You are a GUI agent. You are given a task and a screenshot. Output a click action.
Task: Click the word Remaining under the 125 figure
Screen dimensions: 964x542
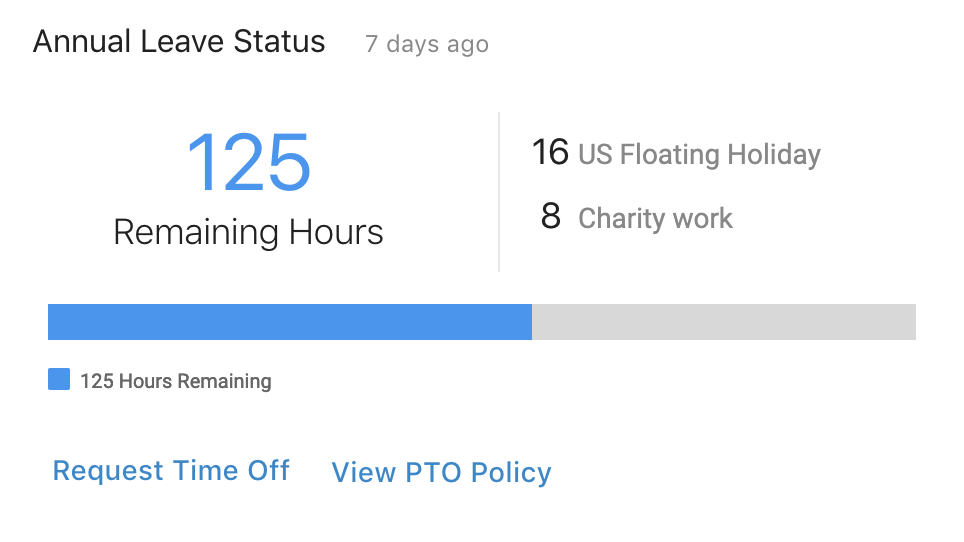point(197,233)
